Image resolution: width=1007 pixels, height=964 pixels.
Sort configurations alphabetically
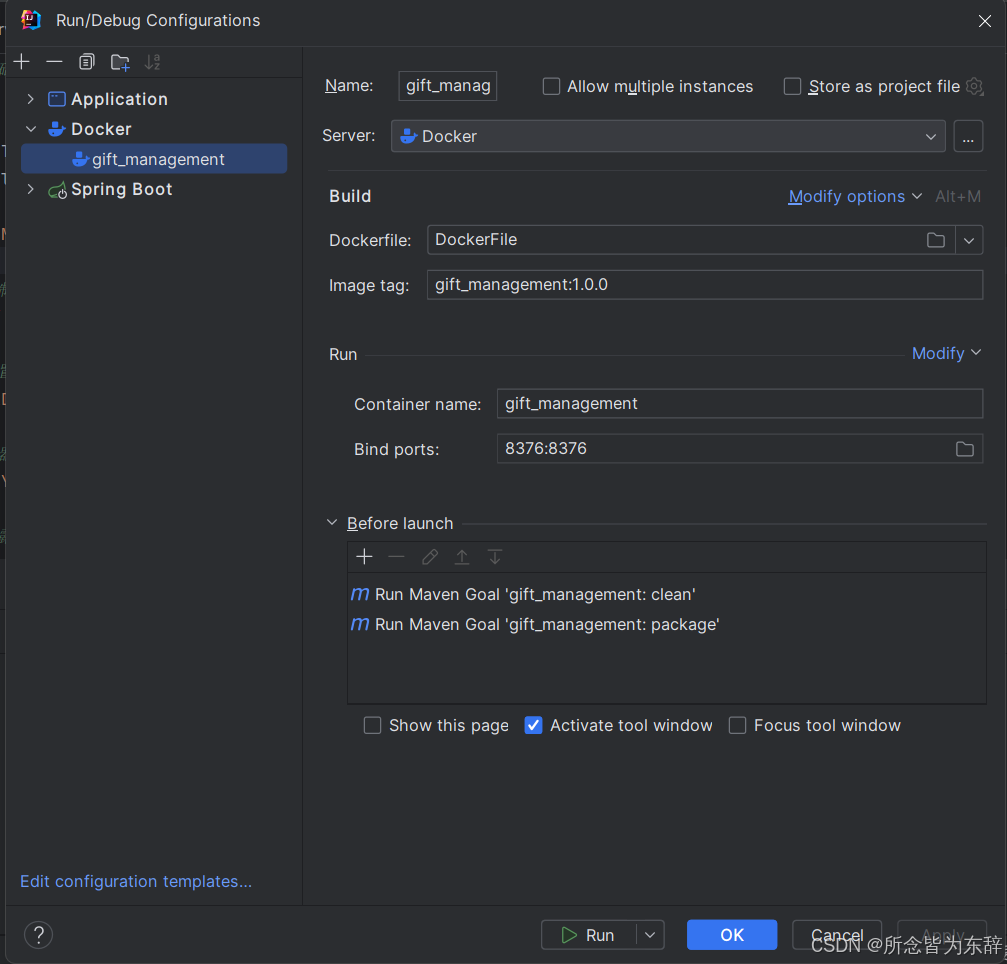[152, 61]
